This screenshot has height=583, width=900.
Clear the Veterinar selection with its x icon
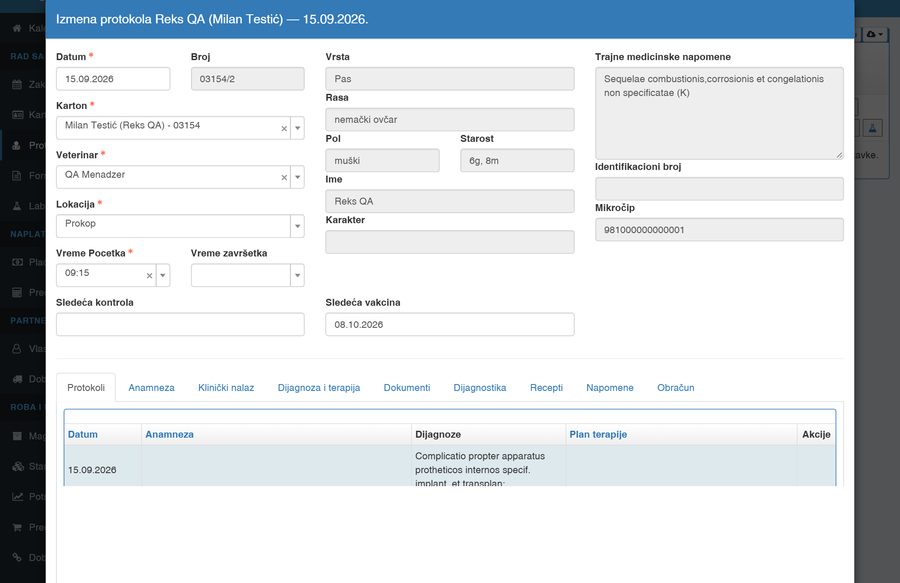point(284,178)
